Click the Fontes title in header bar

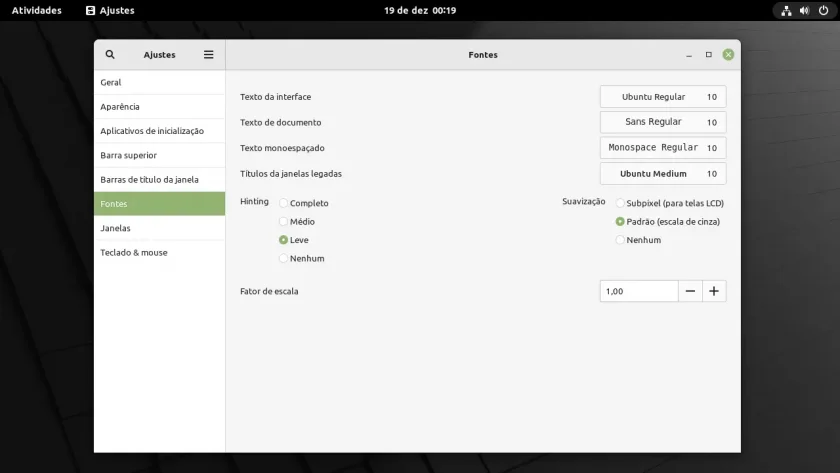coord(483,55)
